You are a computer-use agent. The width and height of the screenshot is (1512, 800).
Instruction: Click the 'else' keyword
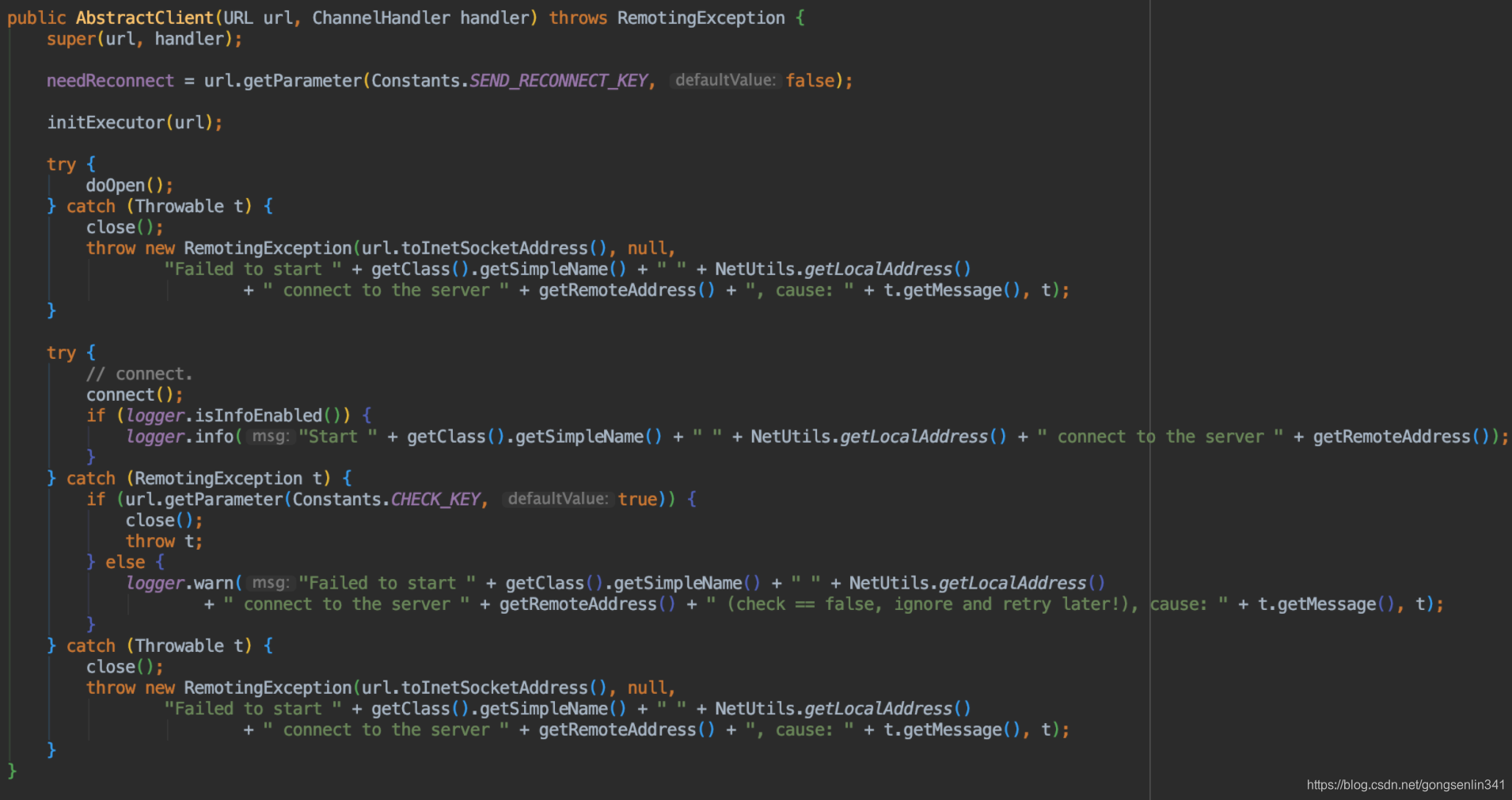point(125,562)
